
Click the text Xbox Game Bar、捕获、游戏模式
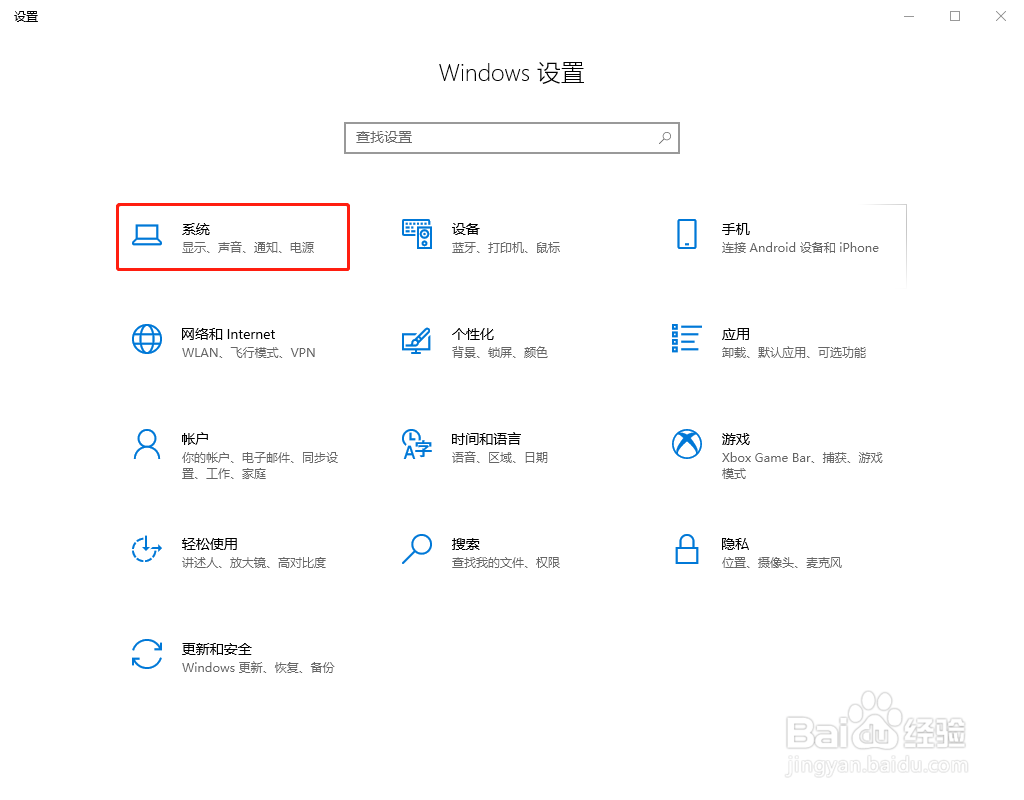tap(802, 466)
